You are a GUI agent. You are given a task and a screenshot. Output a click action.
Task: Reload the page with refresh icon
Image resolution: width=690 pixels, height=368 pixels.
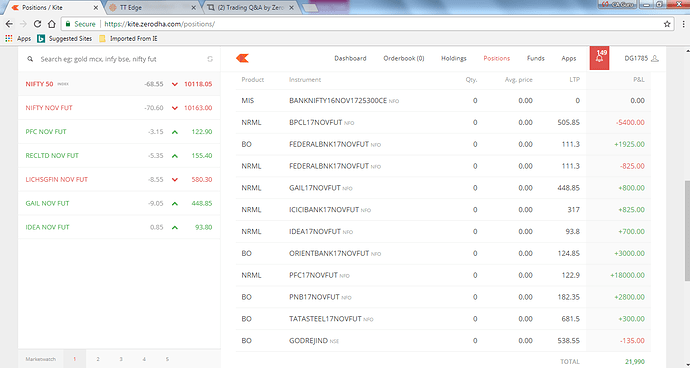37,24
